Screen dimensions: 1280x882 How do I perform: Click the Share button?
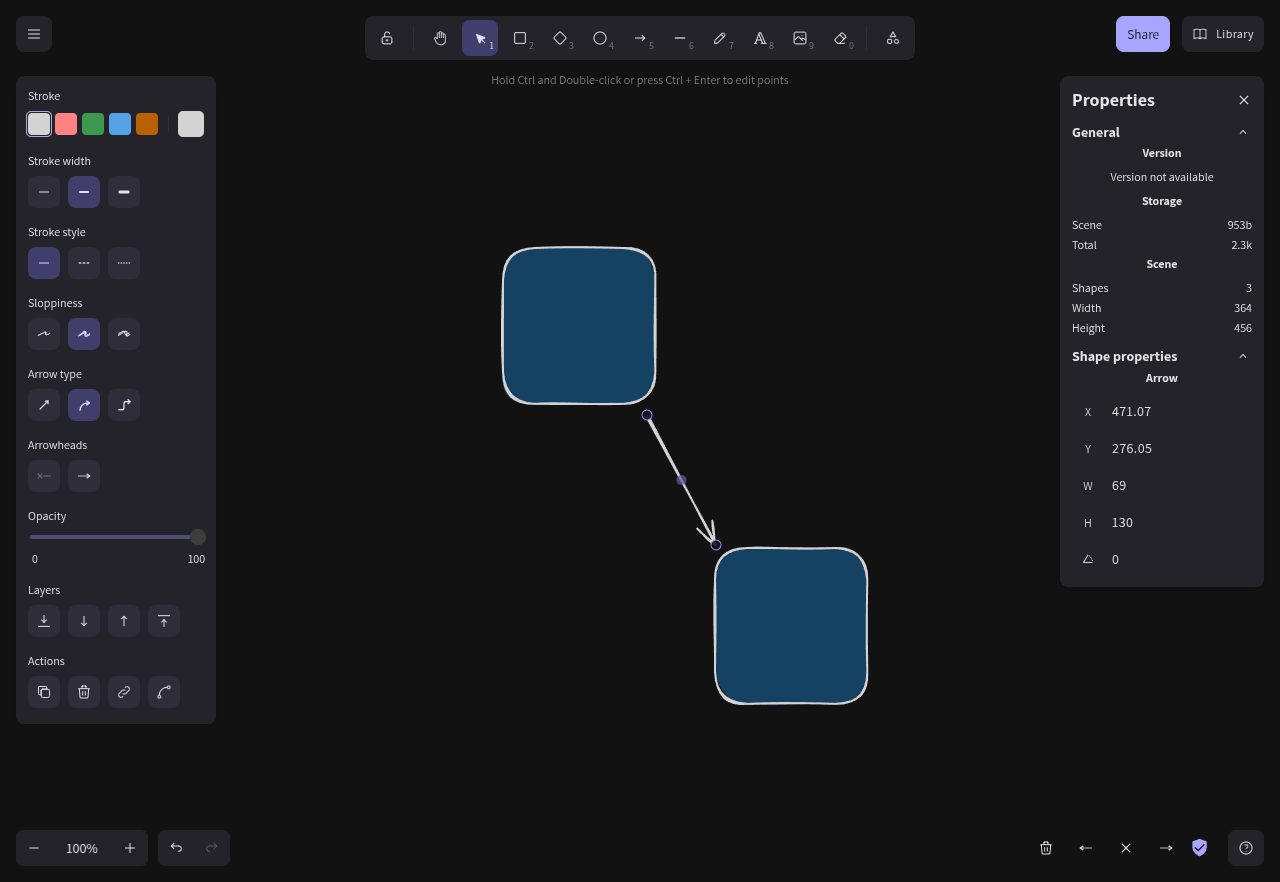[1143, 34]
